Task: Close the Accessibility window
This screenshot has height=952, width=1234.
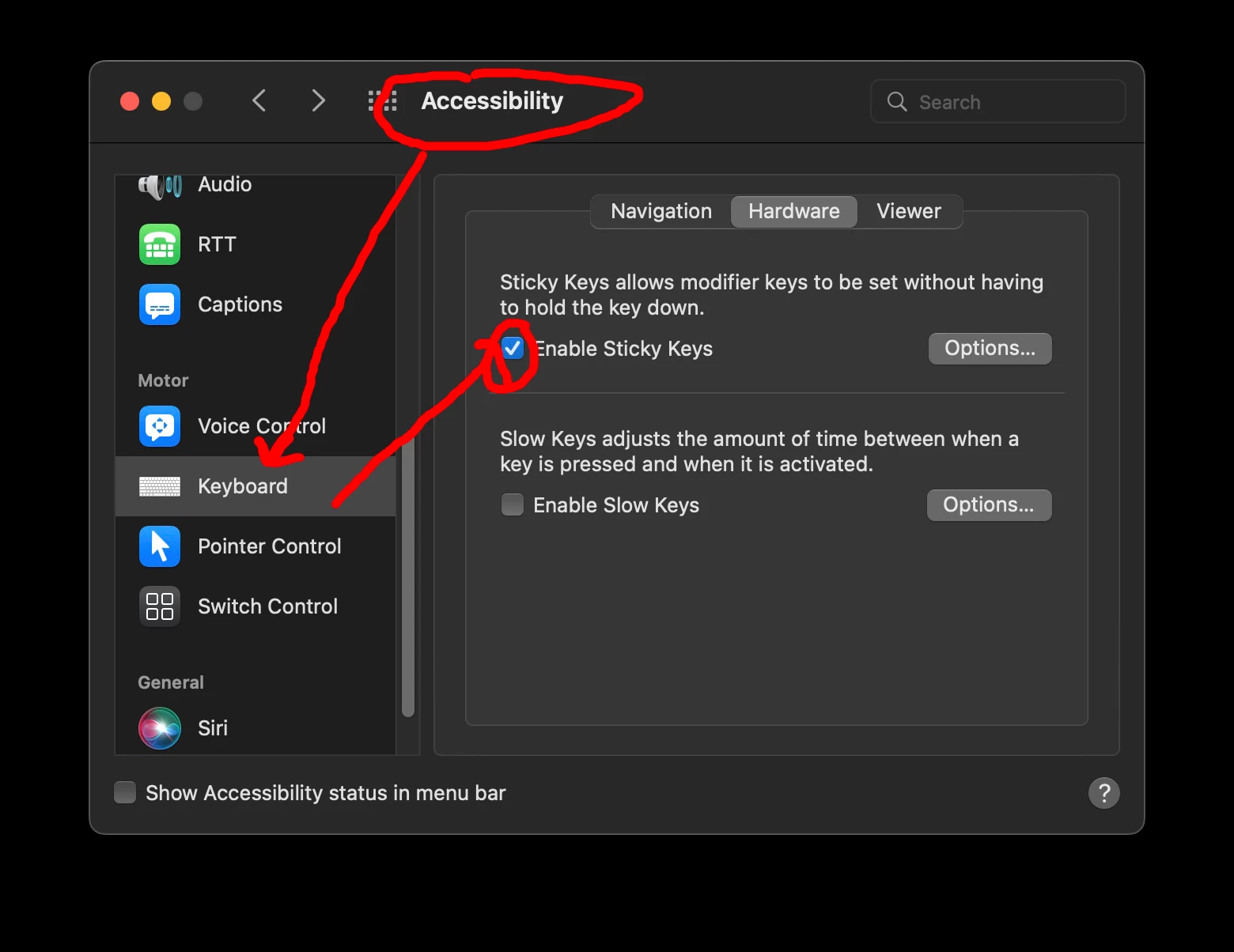Action: [130, 101]
